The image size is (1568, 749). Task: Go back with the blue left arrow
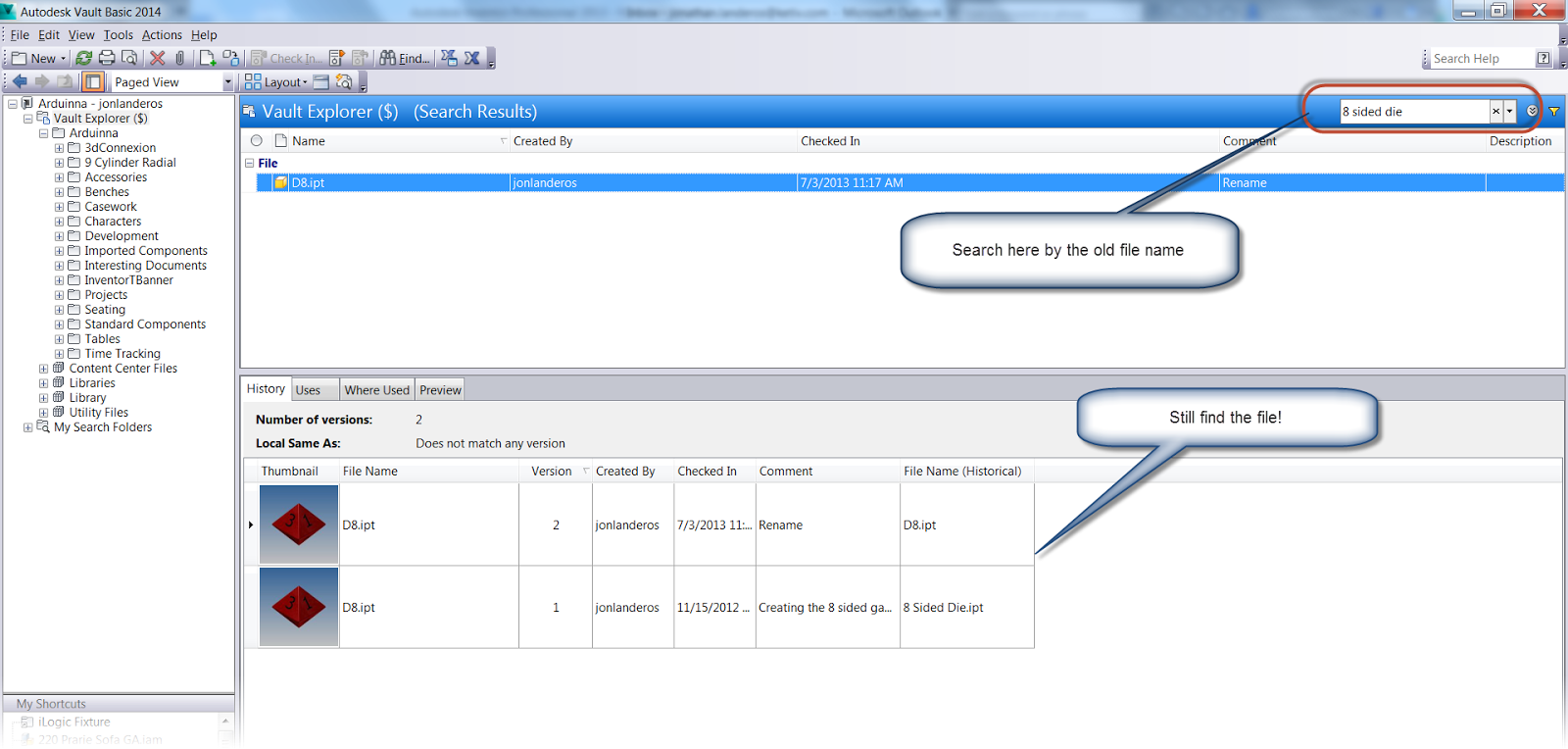(x=20, y=81)
